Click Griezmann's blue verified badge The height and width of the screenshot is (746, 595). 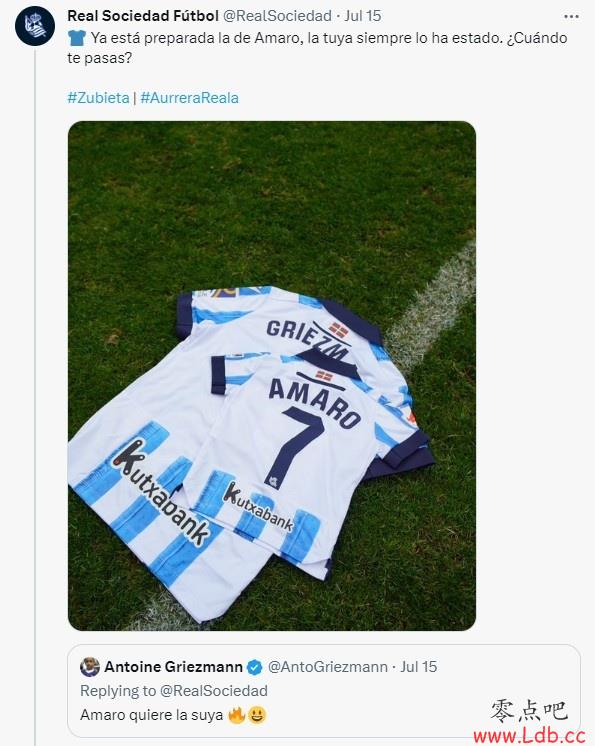pyautogui.click(x=255, y=667)
